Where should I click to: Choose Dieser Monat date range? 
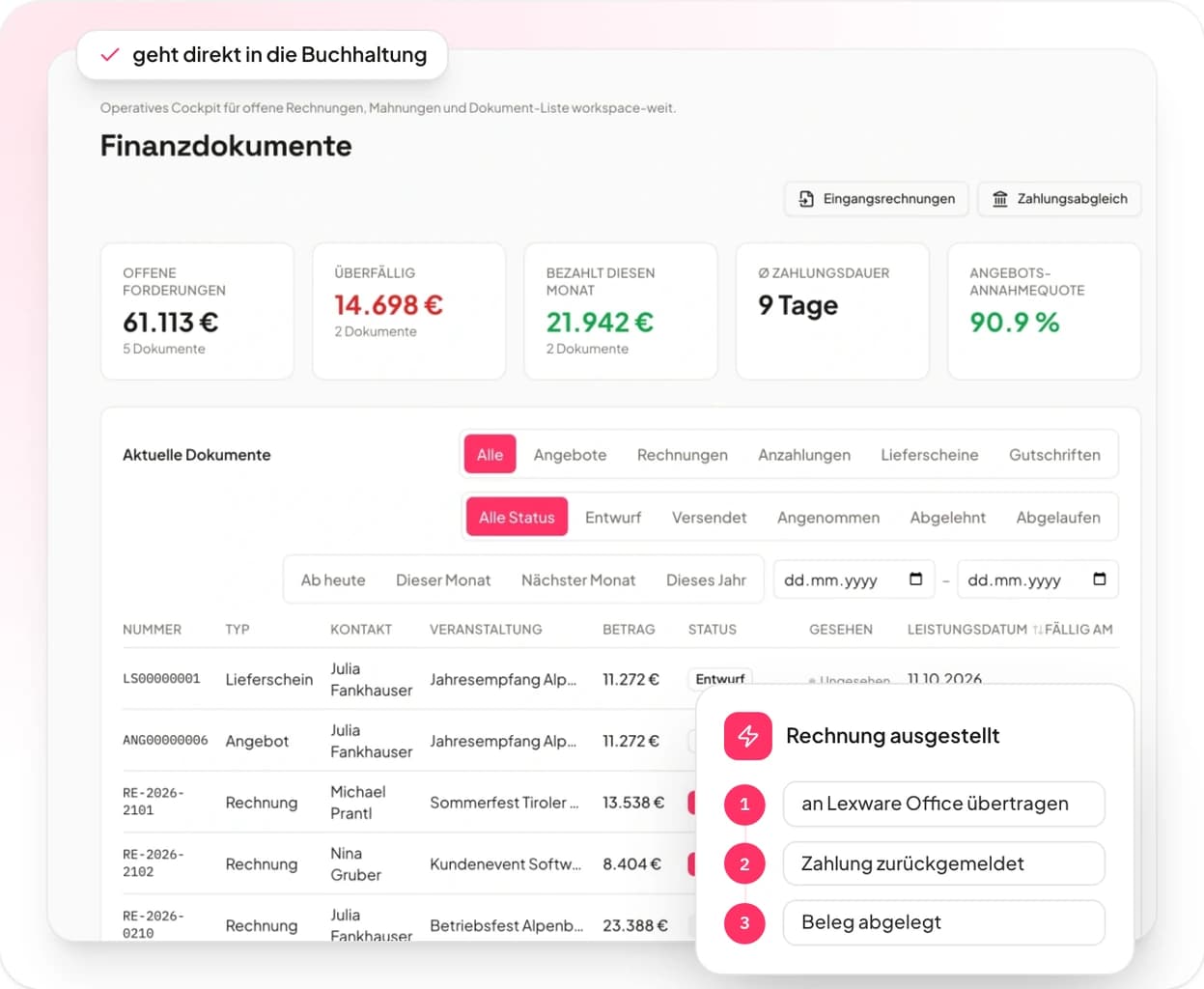click(443, 580)
